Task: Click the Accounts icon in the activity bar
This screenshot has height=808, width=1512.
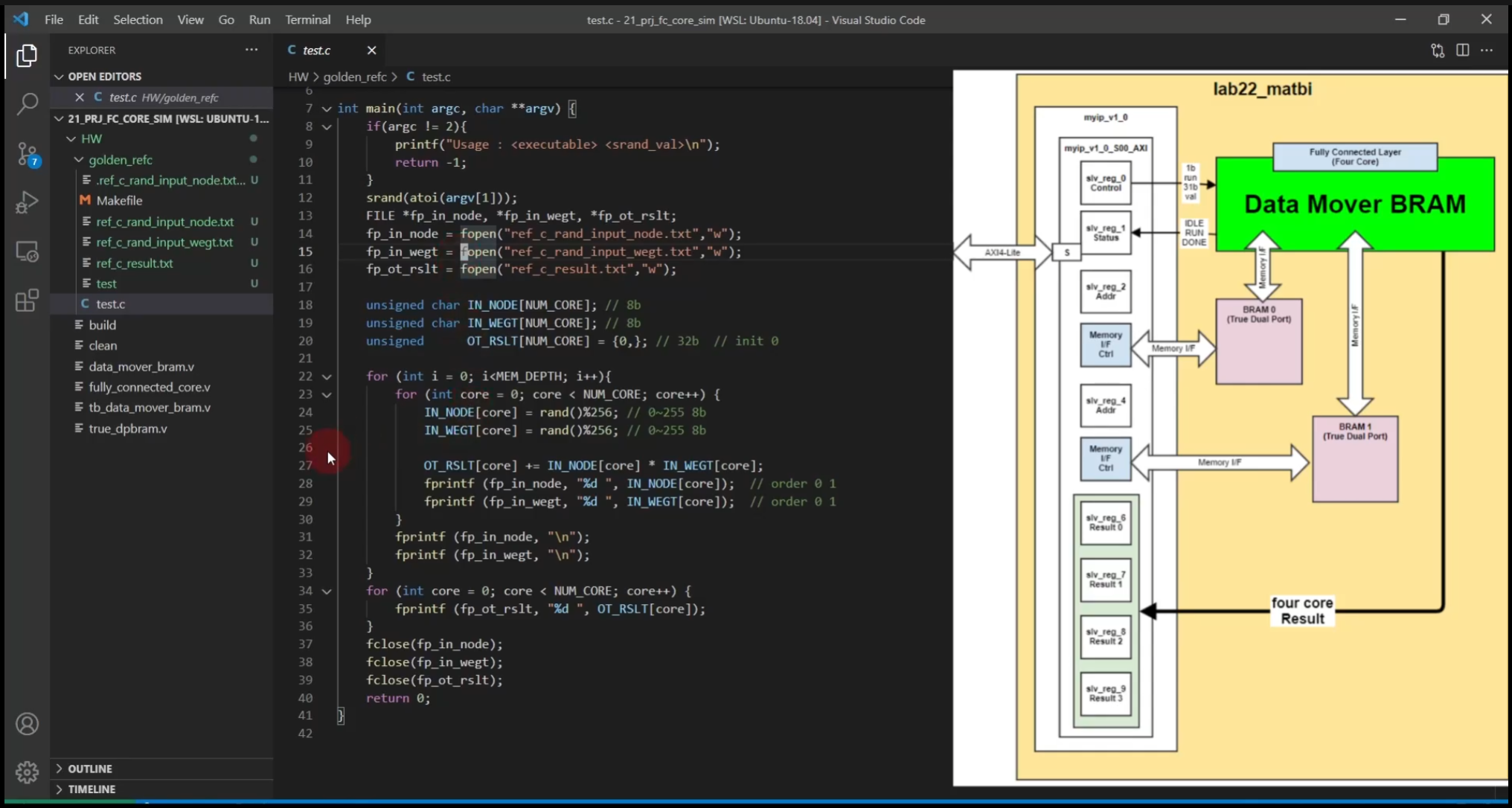Action: pos(28,724)
